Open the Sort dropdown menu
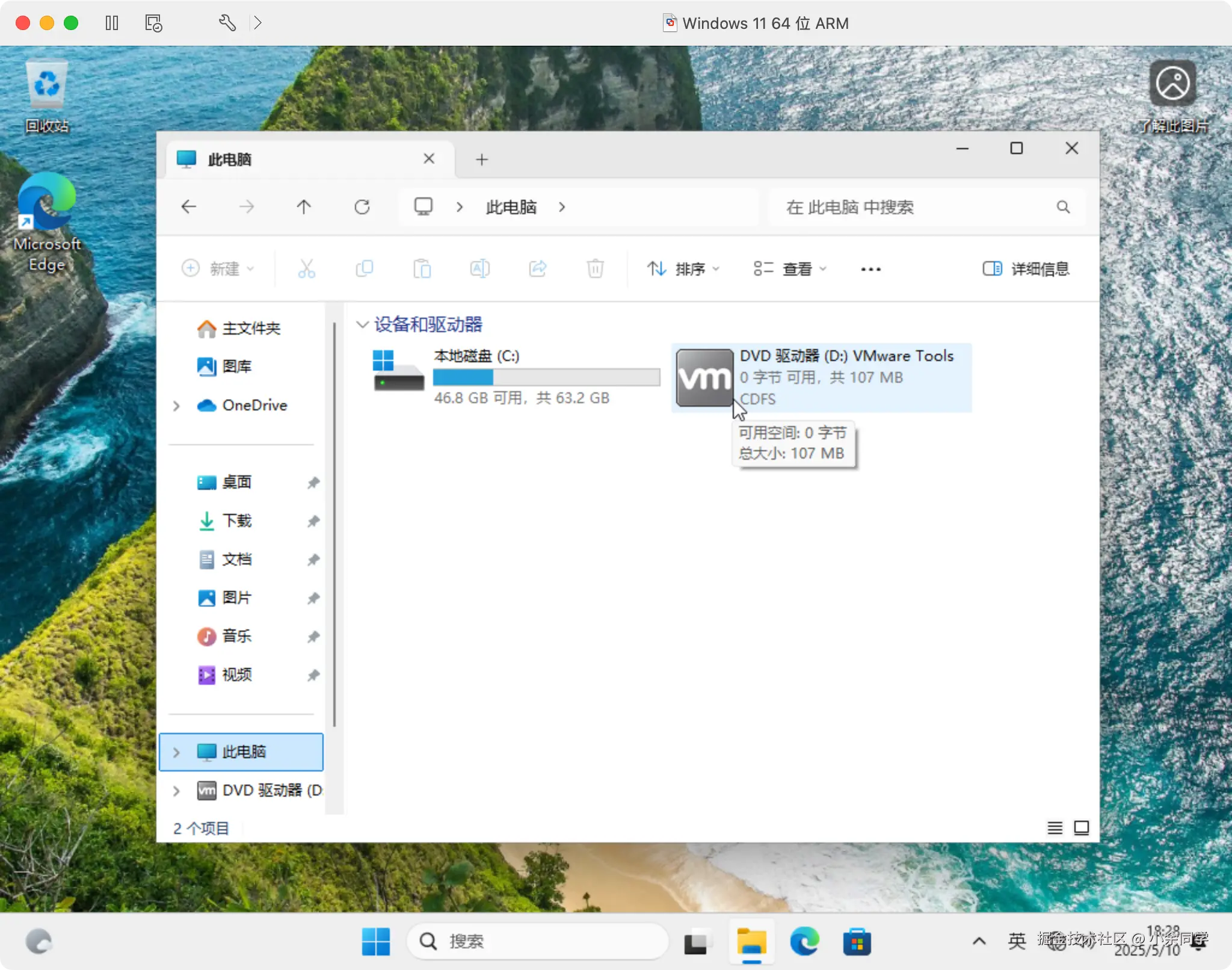Screen dimensions: 1232x970 (x=683, y=269)
